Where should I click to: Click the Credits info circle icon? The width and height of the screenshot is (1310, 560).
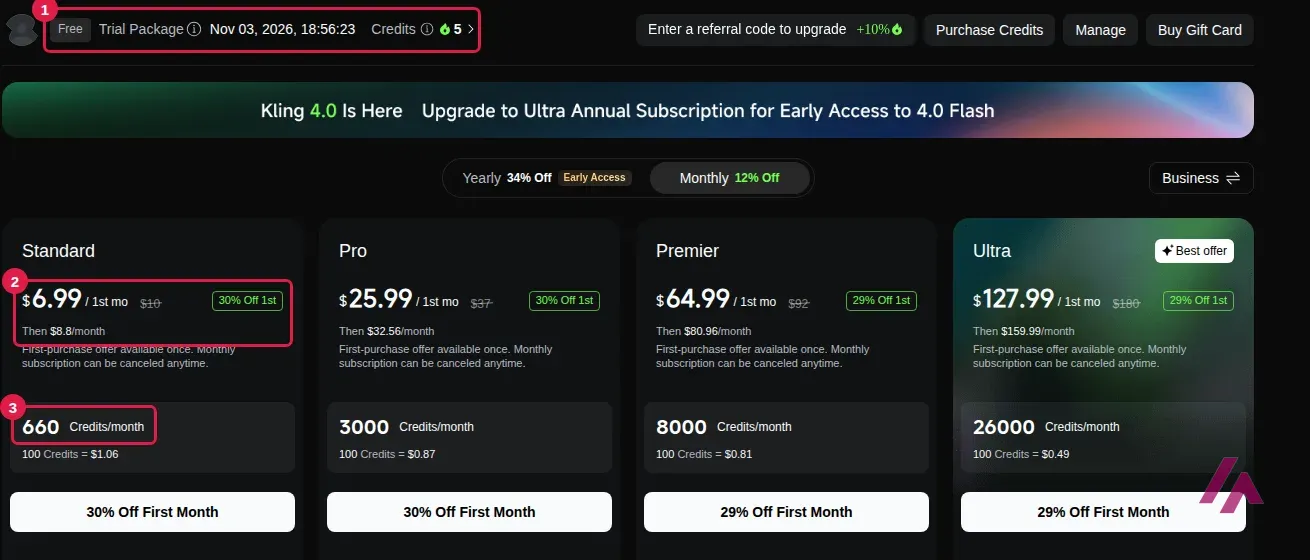point(427,29)
